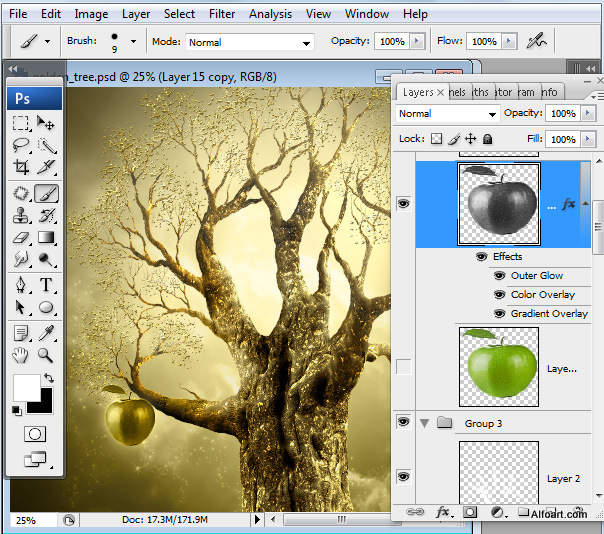The height and width of the screenshot is (534, 604).
Task: Open the layer blend mode dropdown
Action: pyautogui.click(x=447, y=114)
